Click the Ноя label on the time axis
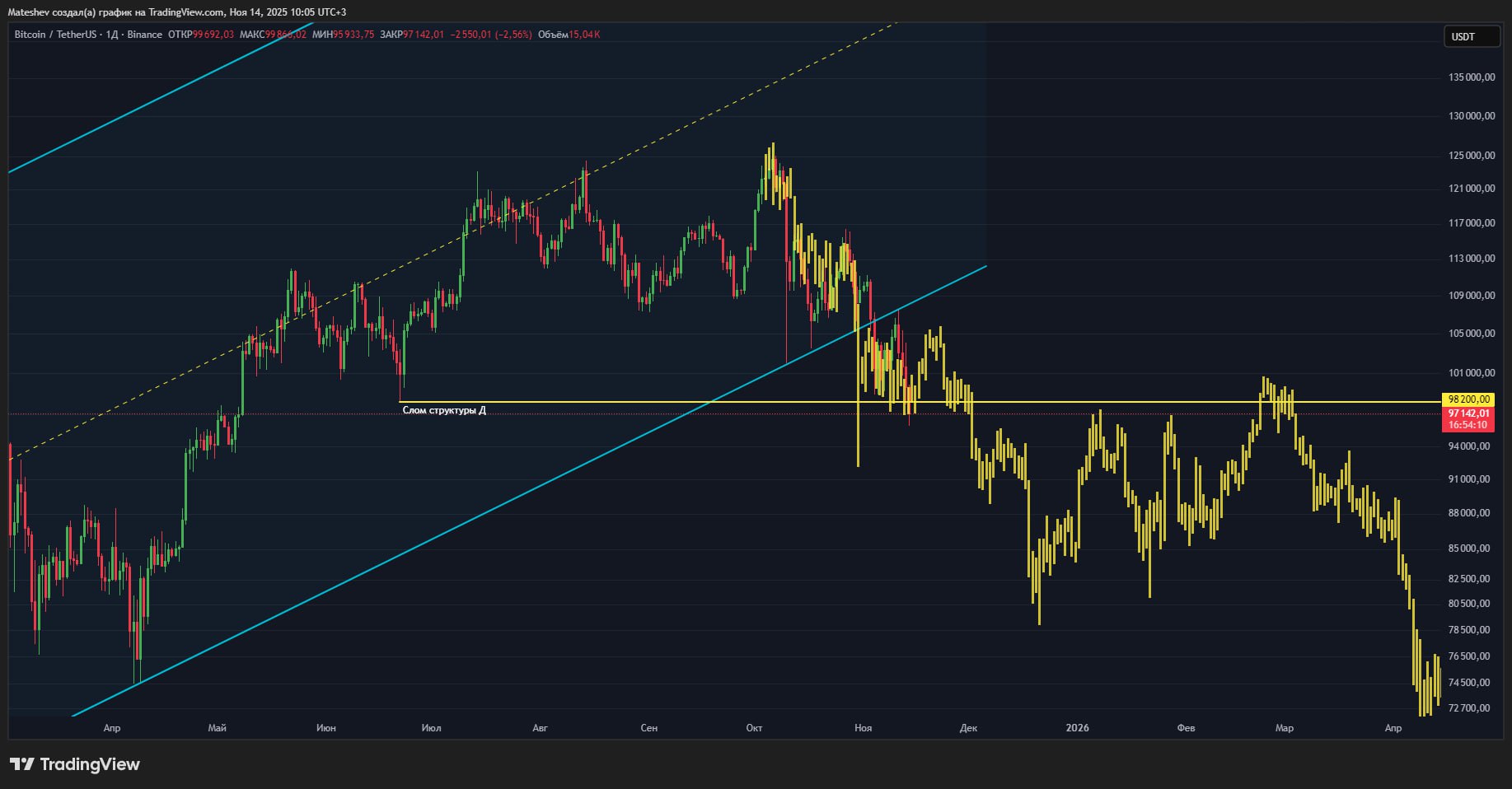Screen dimensions: 1512x789 pyautogui.click(x=864, y=728)
